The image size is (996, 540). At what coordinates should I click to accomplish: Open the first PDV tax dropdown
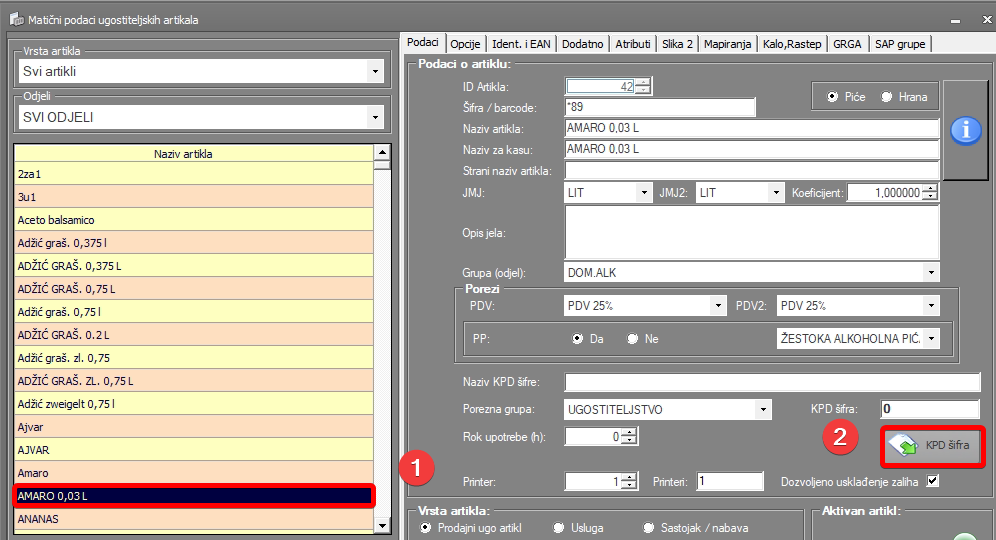click(717, 306)
